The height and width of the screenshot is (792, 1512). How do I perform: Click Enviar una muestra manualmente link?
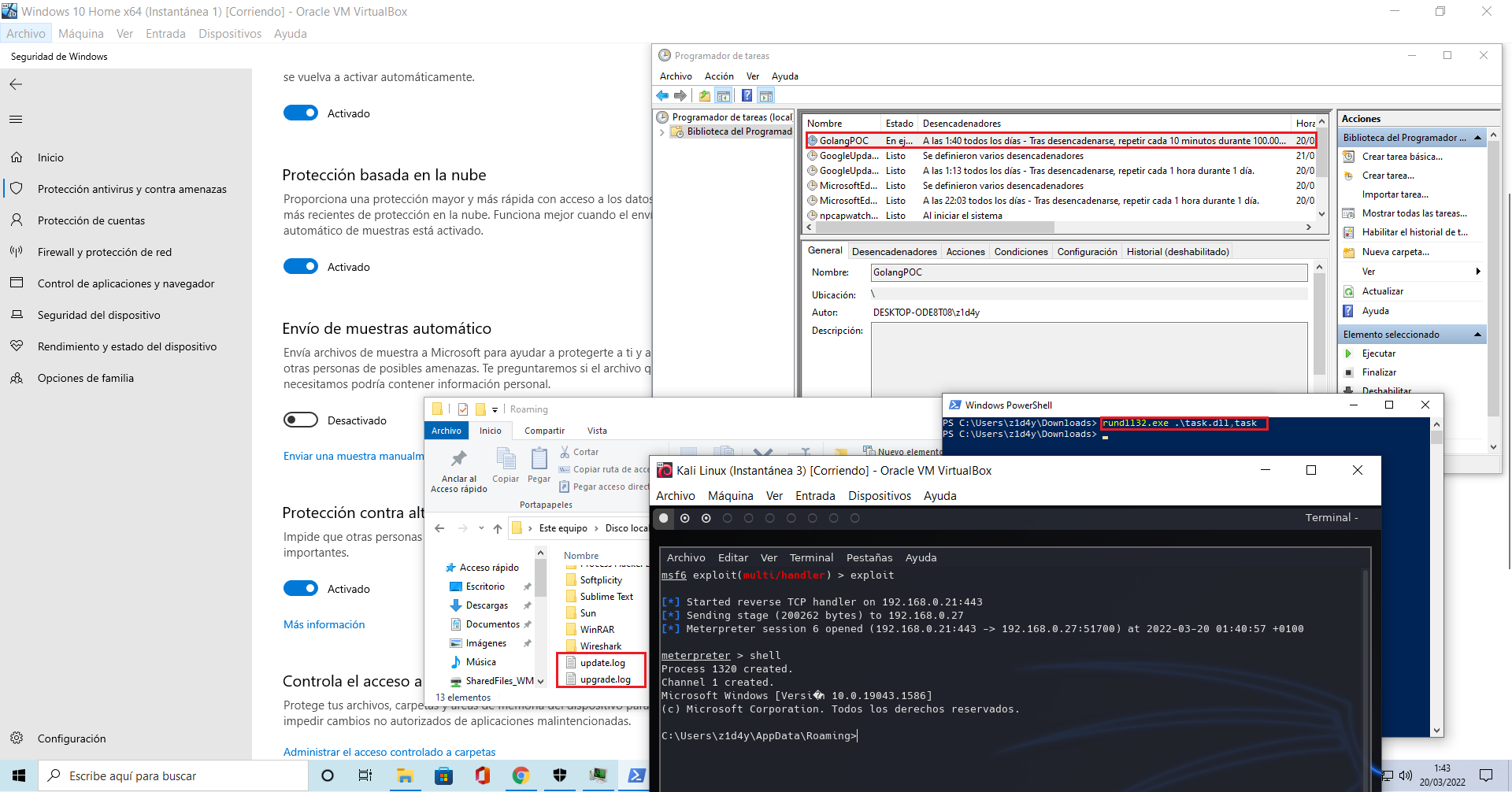[354, 456]
